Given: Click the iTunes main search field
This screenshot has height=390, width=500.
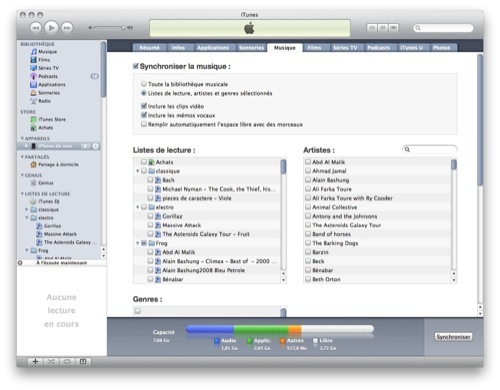Looking at the screenshot, I should coord(443,28).
